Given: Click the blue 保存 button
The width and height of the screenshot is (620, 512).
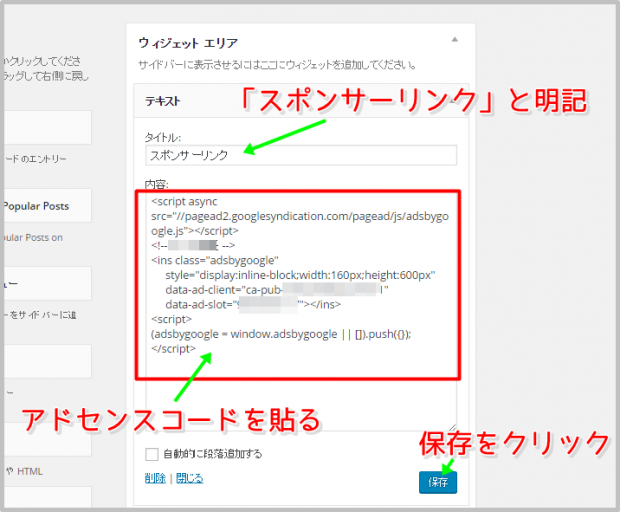Looking at the screenshot, I should tap(438, 482).
